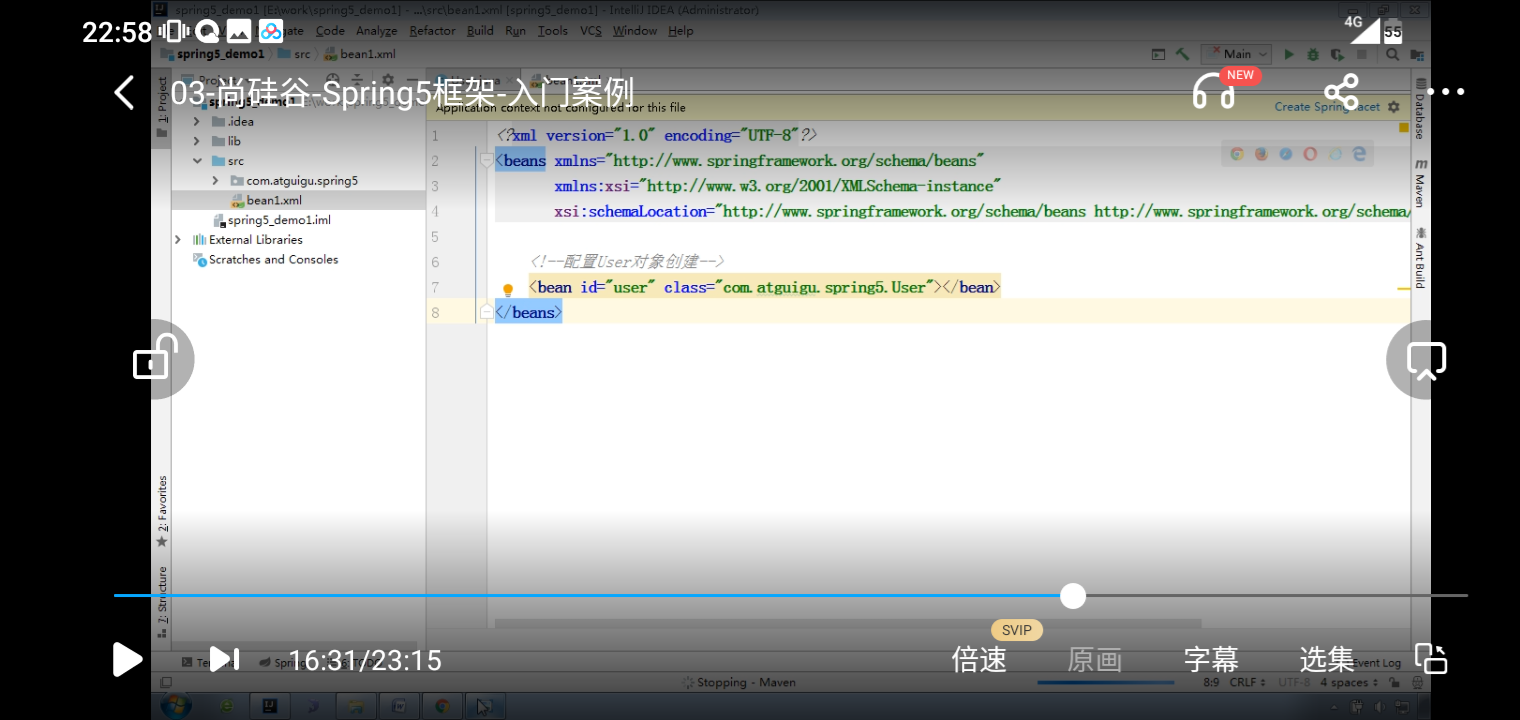Image resolution: width=1520 pixels, height=720 pixels.
Task: Open the Main run configuration dropdown
Action: 1237,54
